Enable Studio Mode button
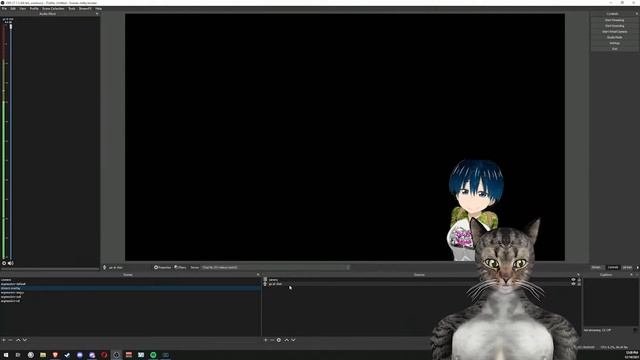640x360 pixels. coord(614,37)
